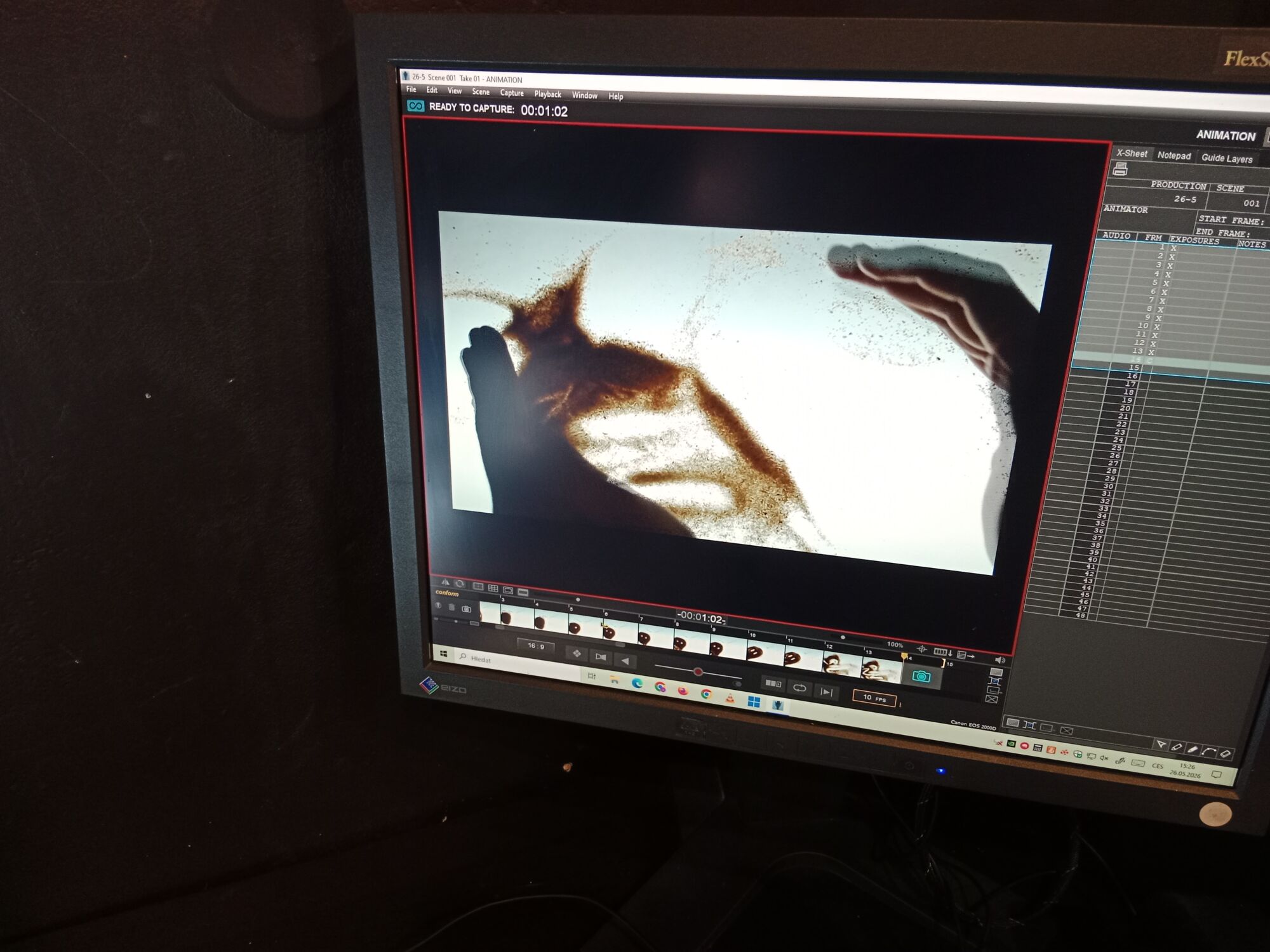Click the four-diamond button beside 16:9
The height and width of the screenshot is (952, 1270).
[x=577, y=653]
